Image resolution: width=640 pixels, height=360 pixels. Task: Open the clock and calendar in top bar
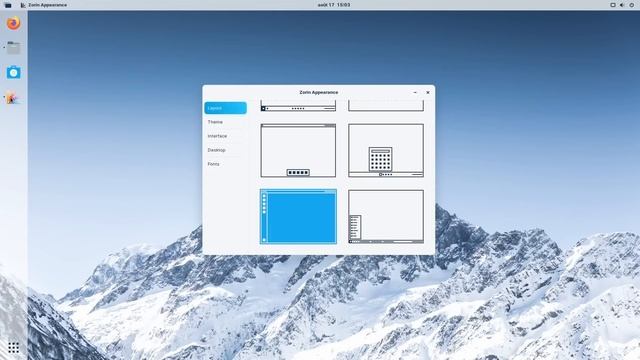(x=333, y=5)
